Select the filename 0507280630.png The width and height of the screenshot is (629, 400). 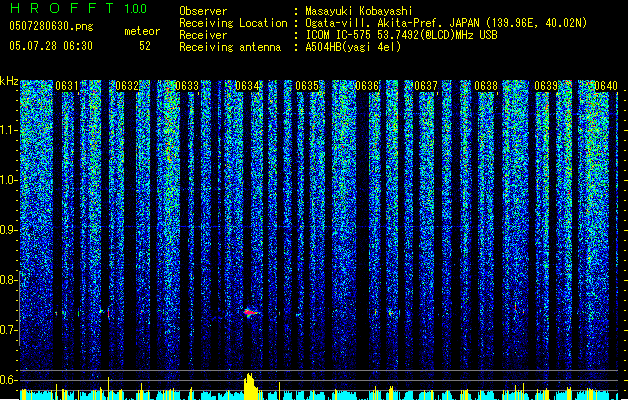51,26
